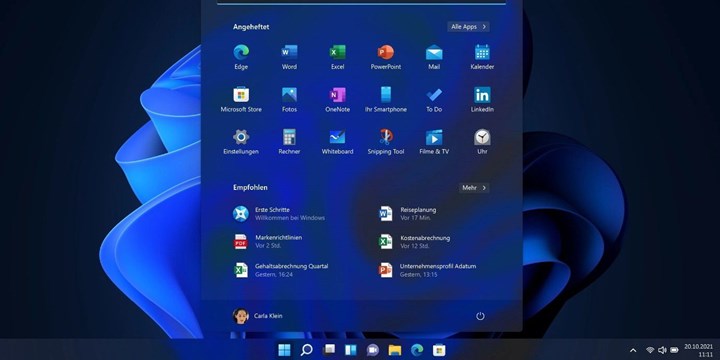Open the Kalender app

point(482,57)
